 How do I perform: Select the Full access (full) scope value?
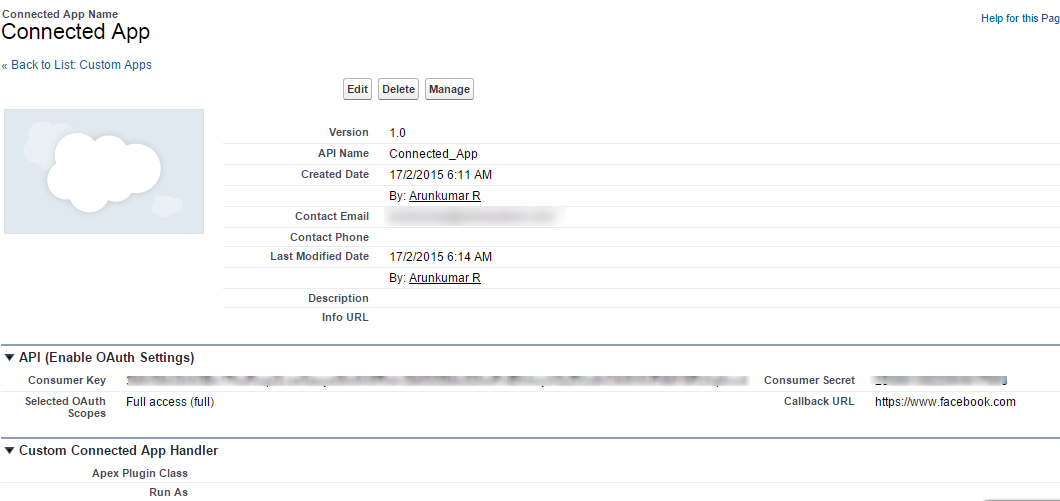[170, 402]
